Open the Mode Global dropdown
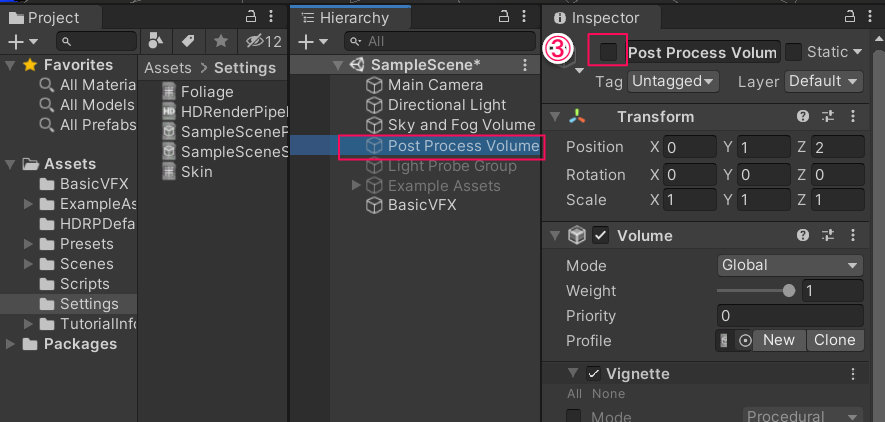The height and width of the screenshot is (422, 885). pos(790,265)
